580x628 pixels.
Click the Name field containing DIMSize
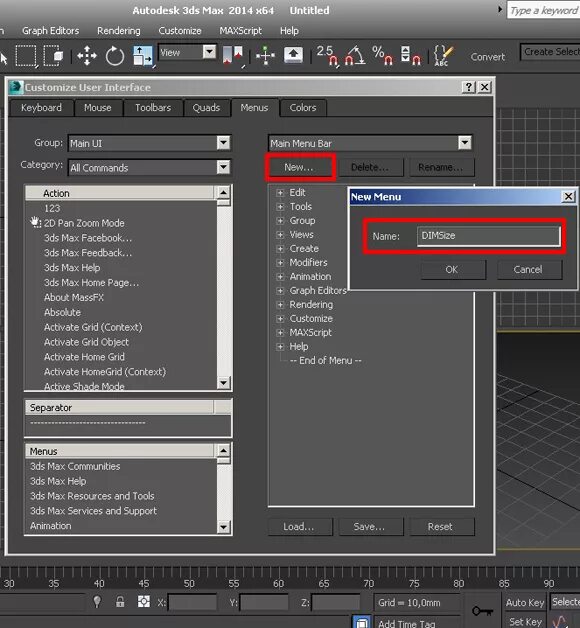(488, 236)
